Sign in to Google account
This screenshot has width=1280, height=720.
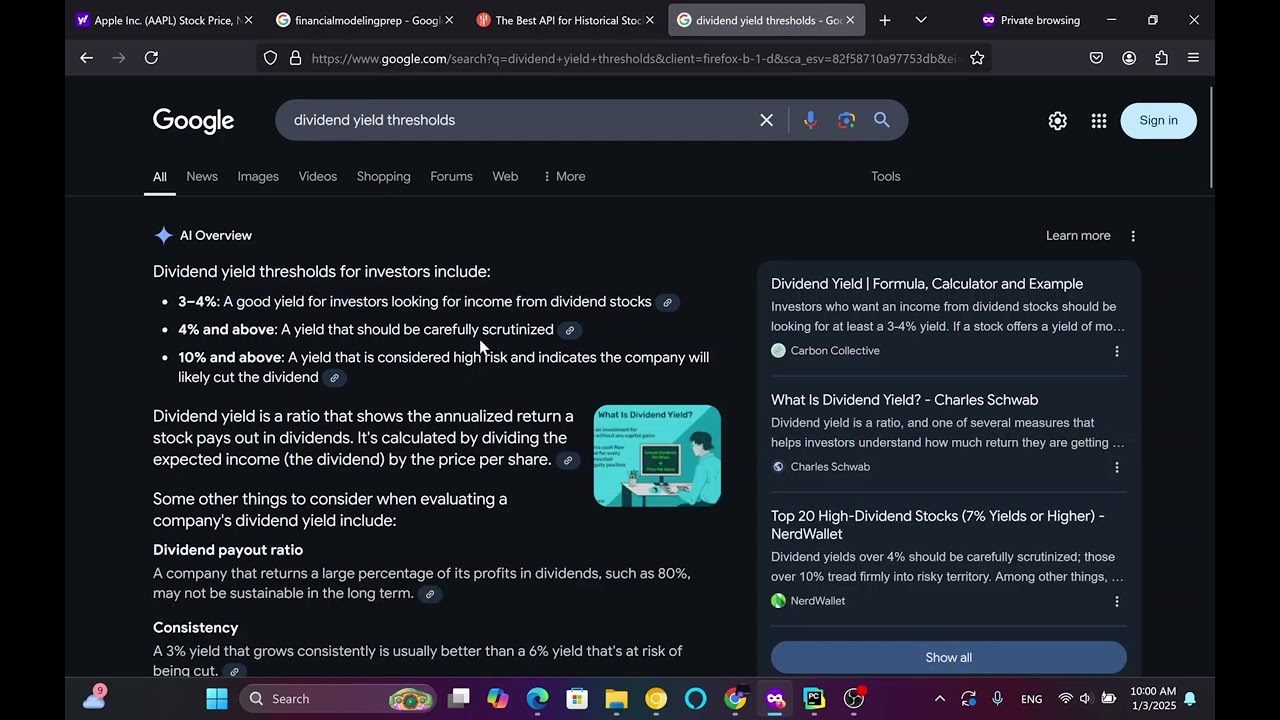(x=1158, y=121)
